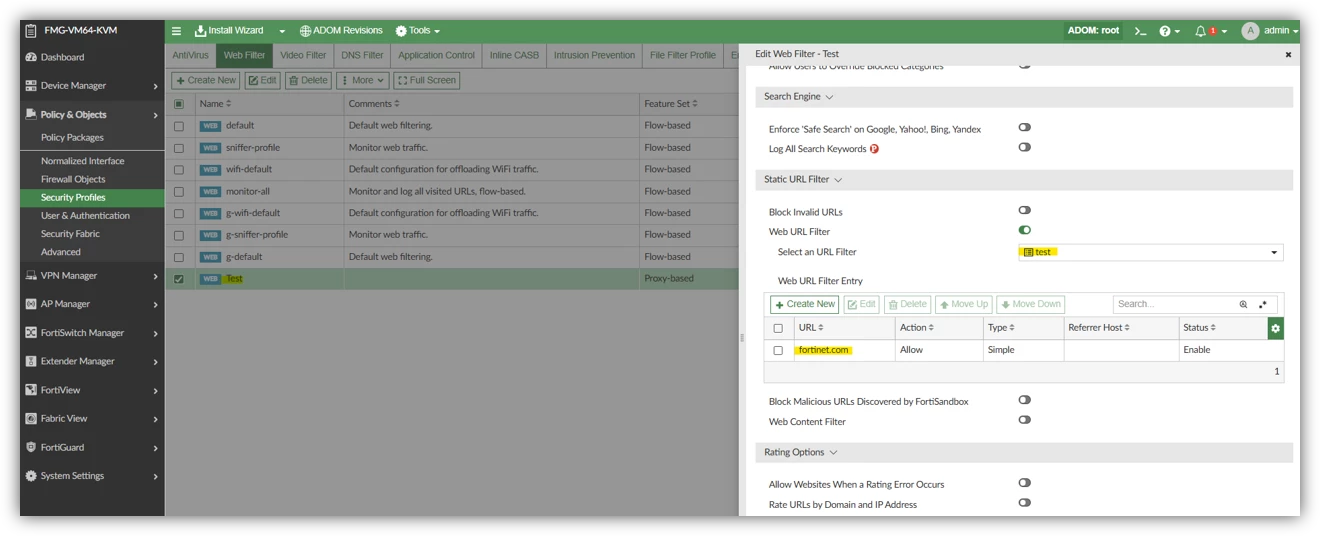Check the monitor-all profile checkbox
Viewport: 1320px width, 536px height.
click(x=179, y=192)
